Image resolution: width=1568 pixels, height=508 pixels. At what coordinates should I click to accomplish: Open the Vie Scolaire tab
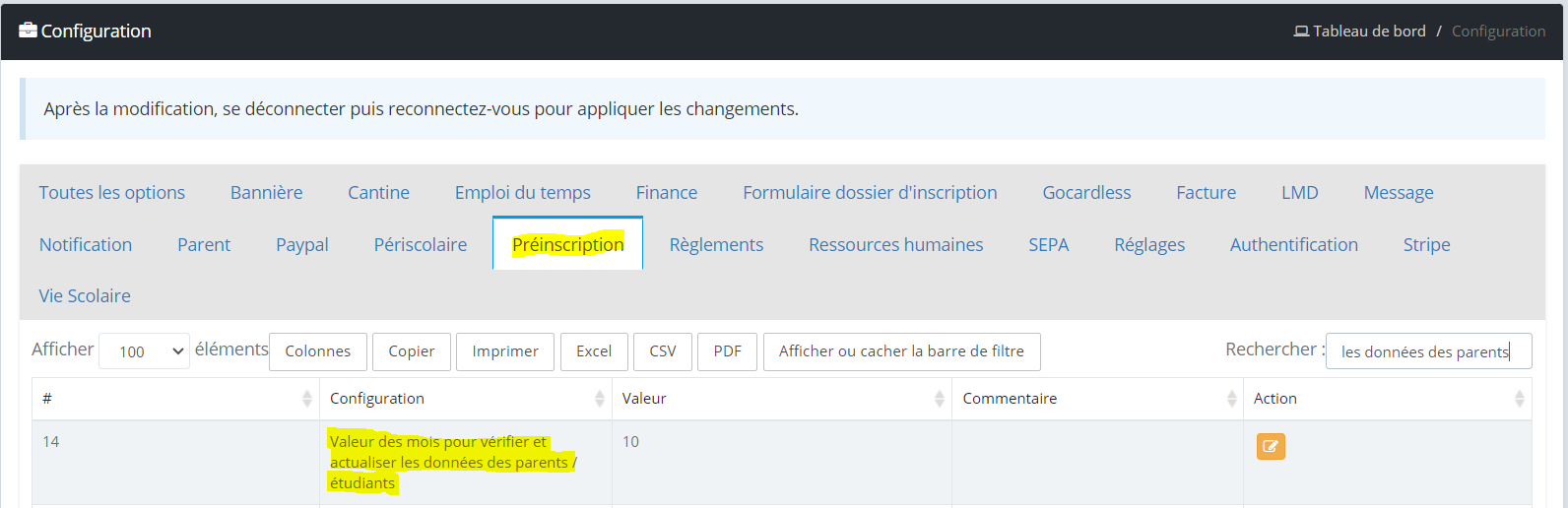click(85, 295)
